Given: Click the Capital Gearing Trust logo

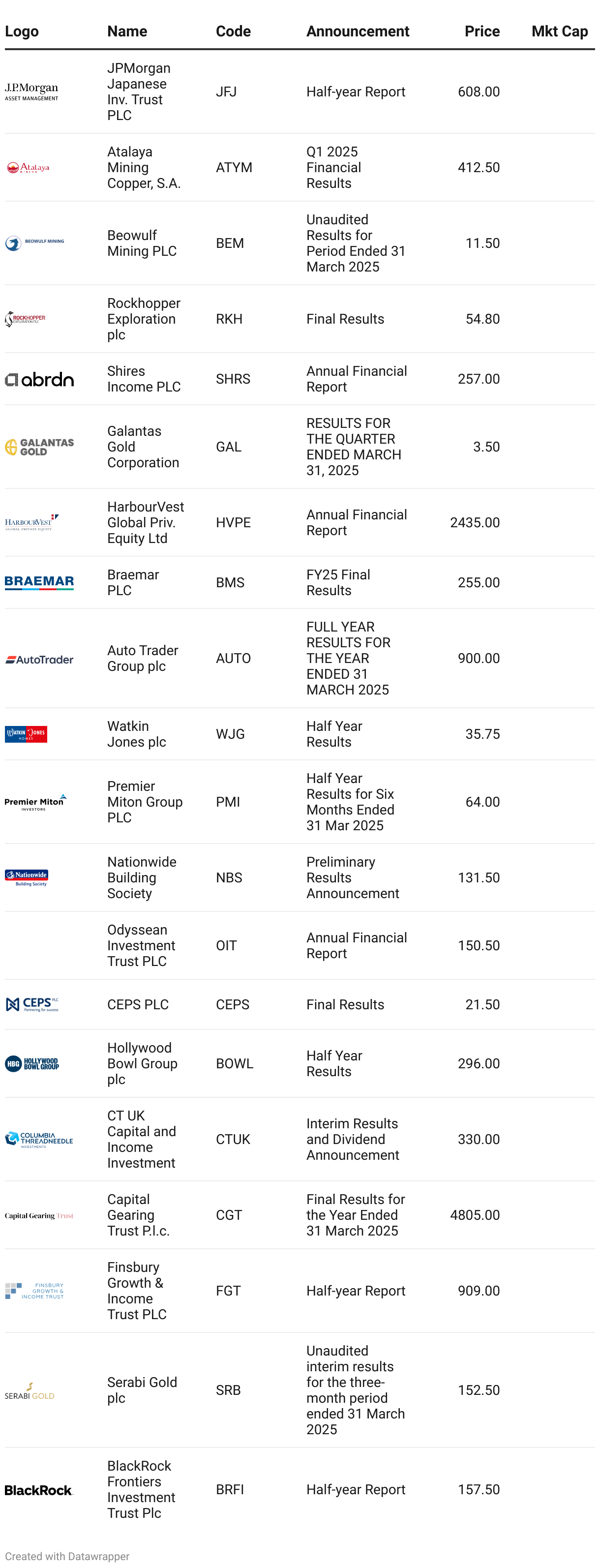Looking at the screenshot, I should (39, 1215).
